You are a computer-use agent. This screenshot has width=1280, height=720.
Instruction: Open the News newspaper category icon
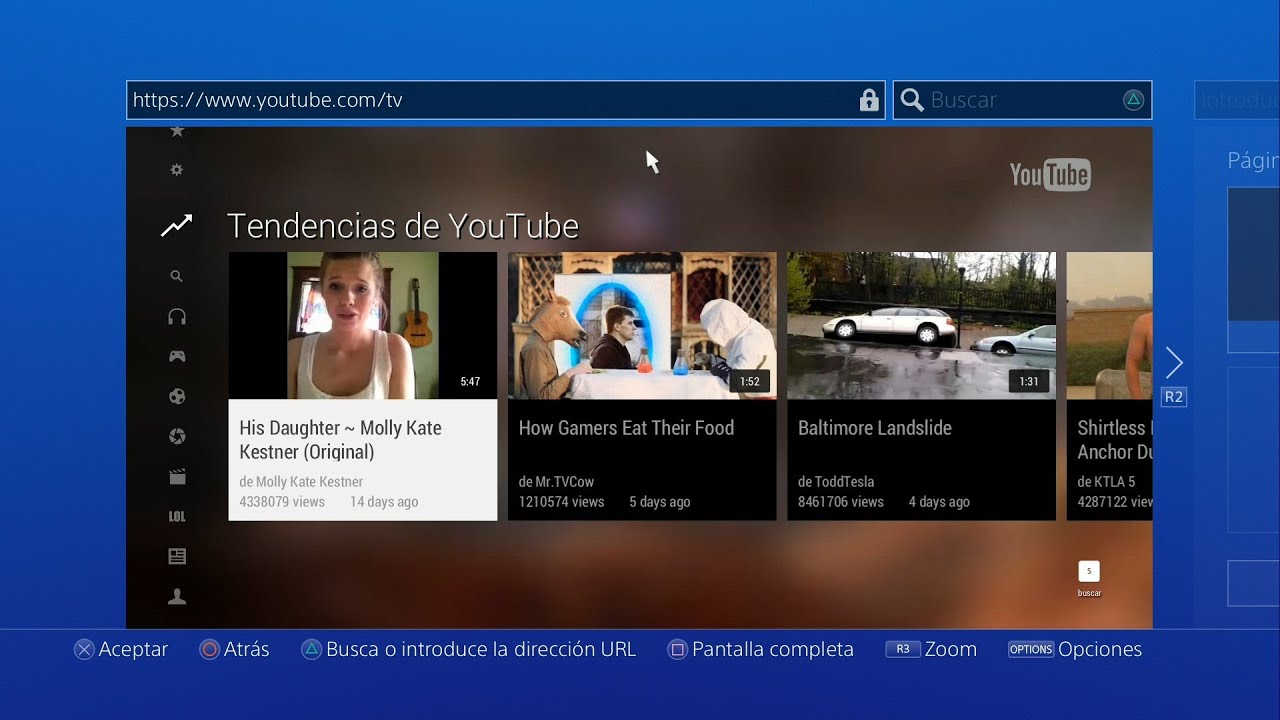(177, 556)
